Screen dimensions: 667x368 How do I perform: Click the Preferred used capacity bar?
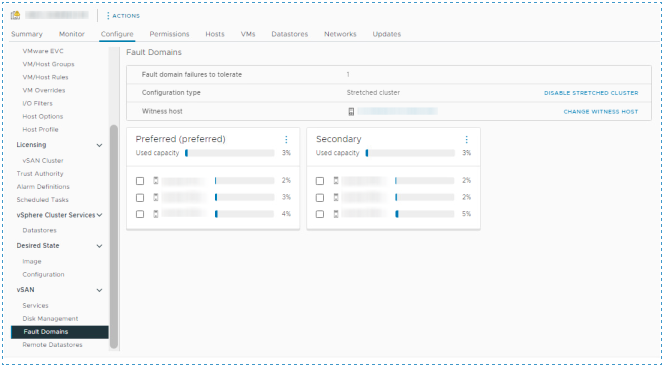coord(230,153)
